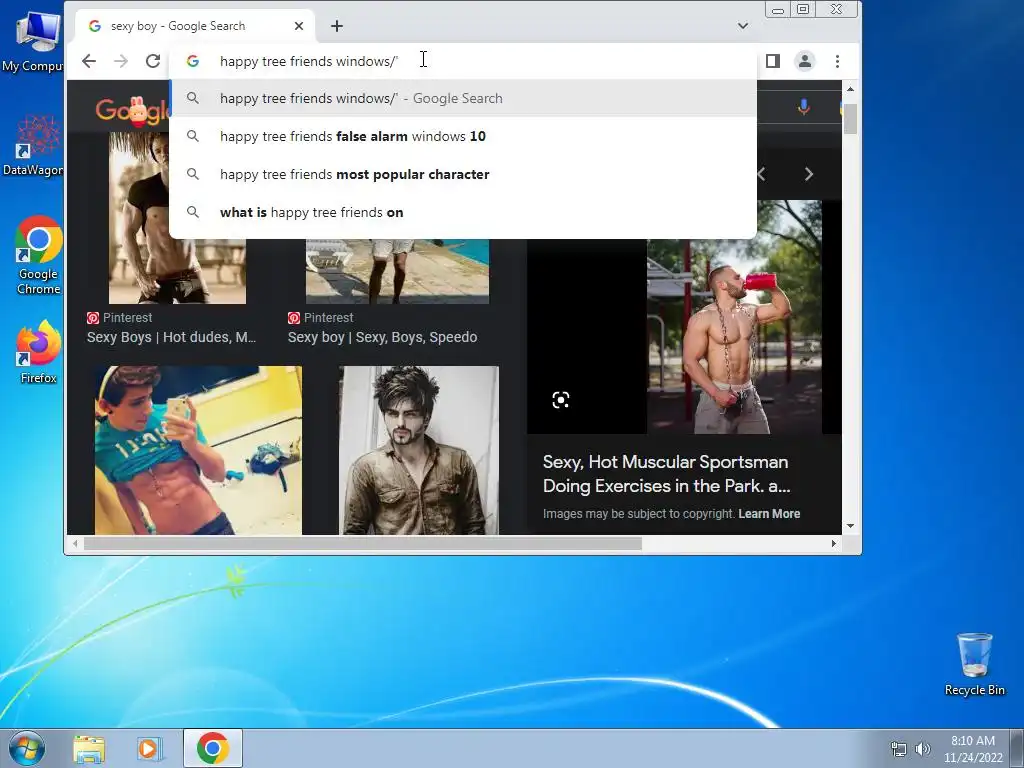Select the Firefox desktop shortcut
This screenshot has width=1024, height=768.
coord(38,352)
